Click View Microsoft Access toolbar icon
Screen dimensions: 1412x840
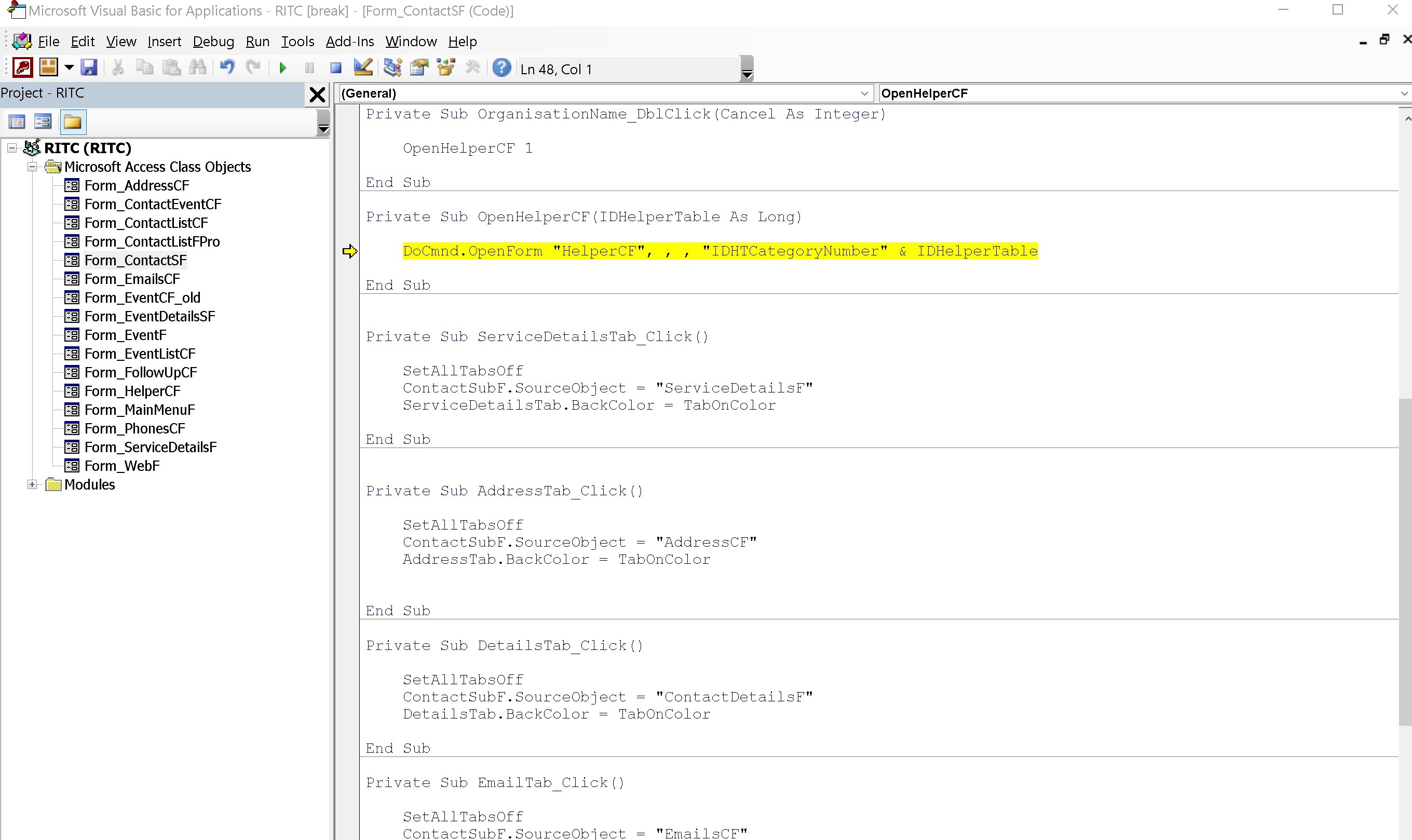(23, 68)
